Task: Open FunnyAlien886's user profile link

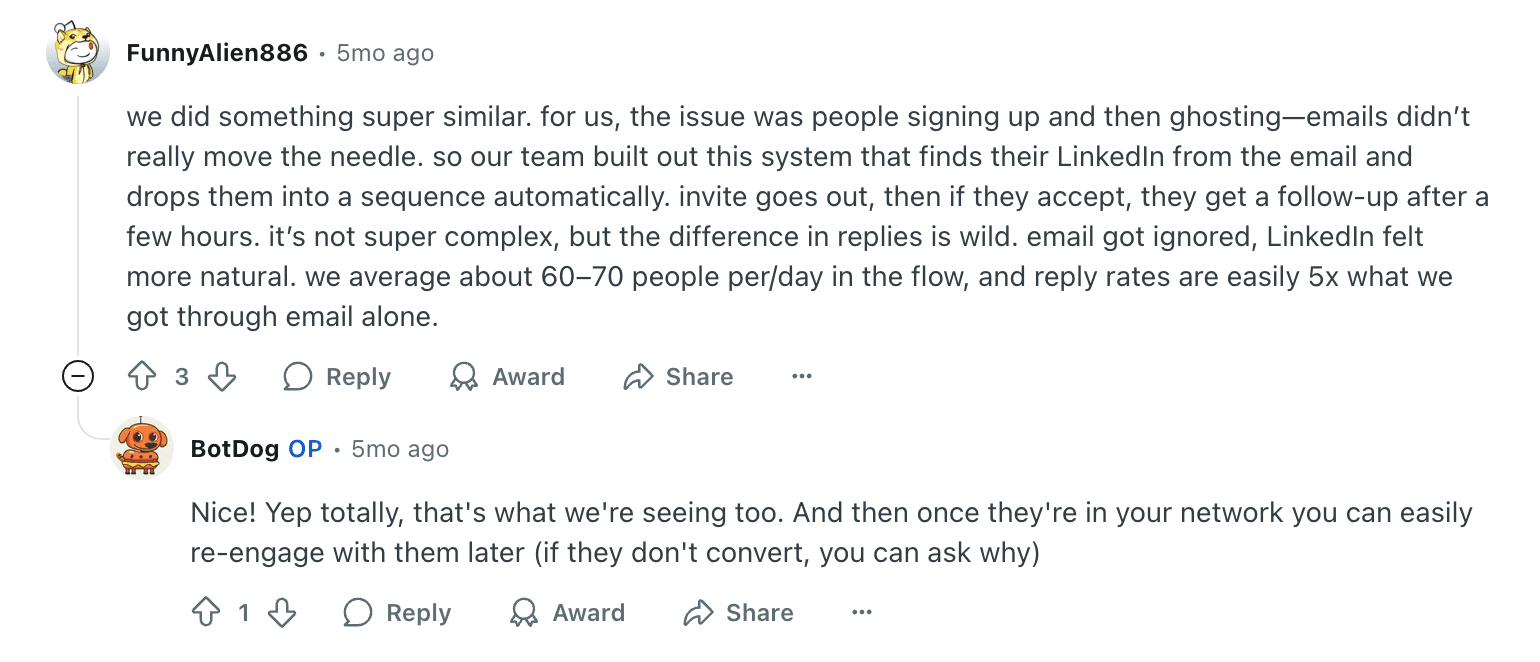Action: (217, 53)
